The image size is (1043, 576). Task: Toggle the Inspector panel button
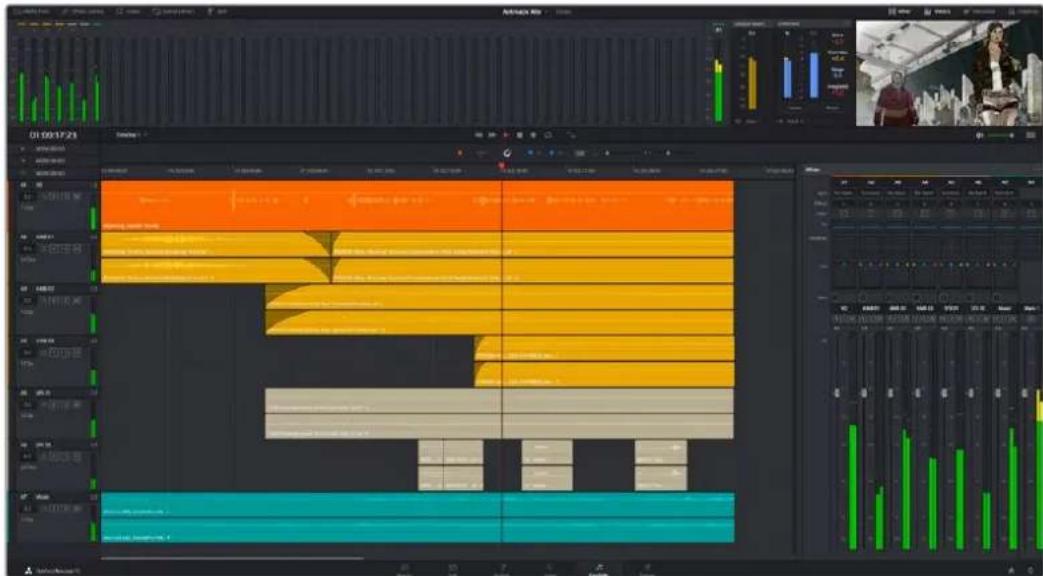pyautogui.click(x=1023, y=12)
